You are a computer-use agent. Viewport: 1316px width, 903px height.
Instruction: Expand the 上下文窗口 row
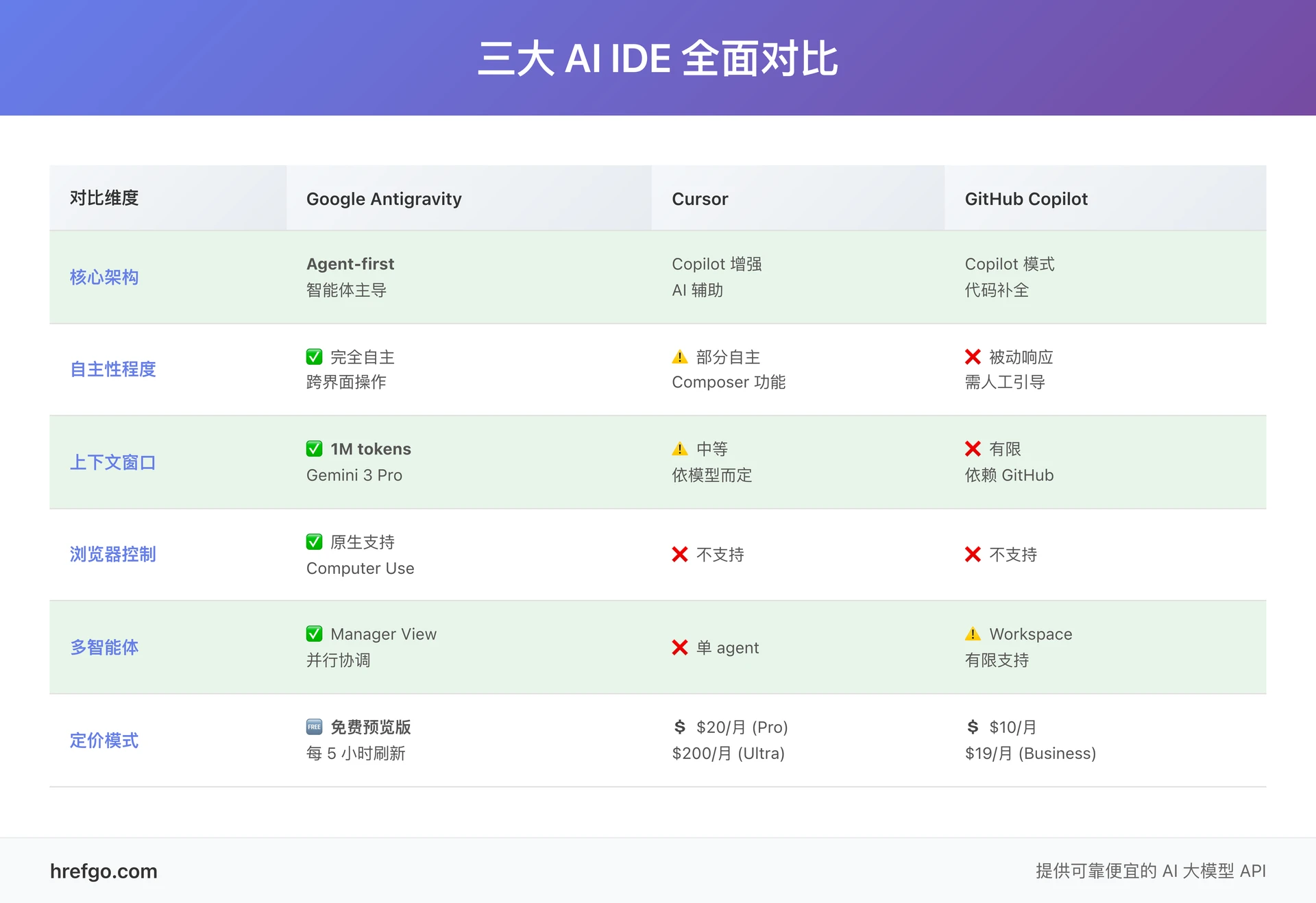pos(113,463)
